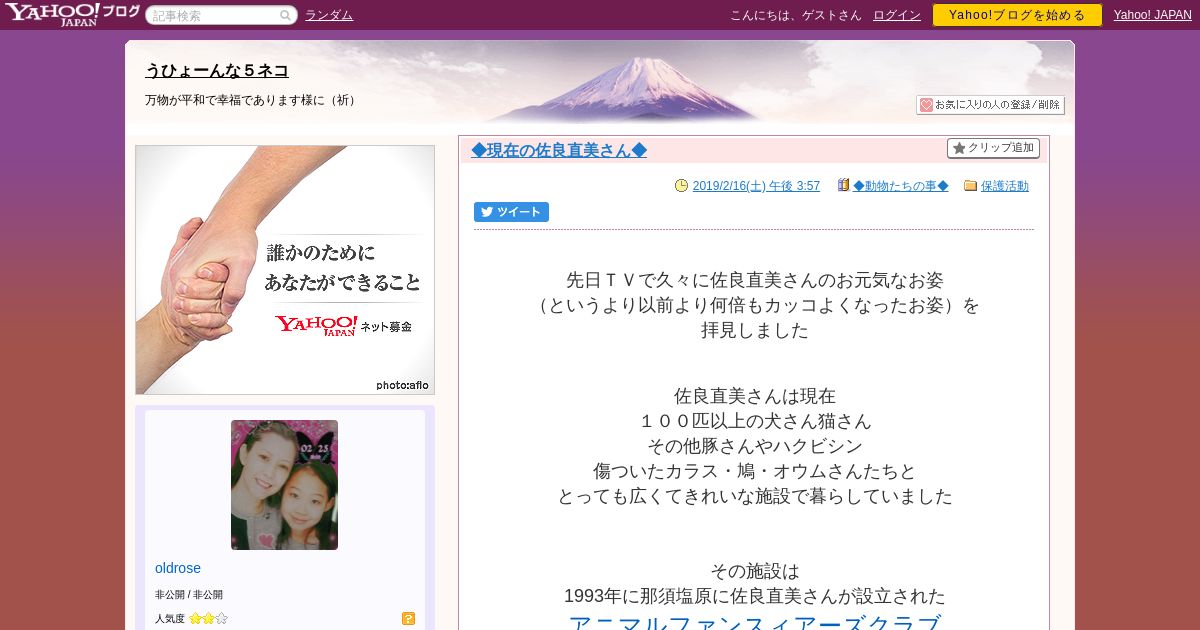Click the book icon beside ◆動物たちの事◆
Viewport: 1200px width, 630px height.
point(843,185)
